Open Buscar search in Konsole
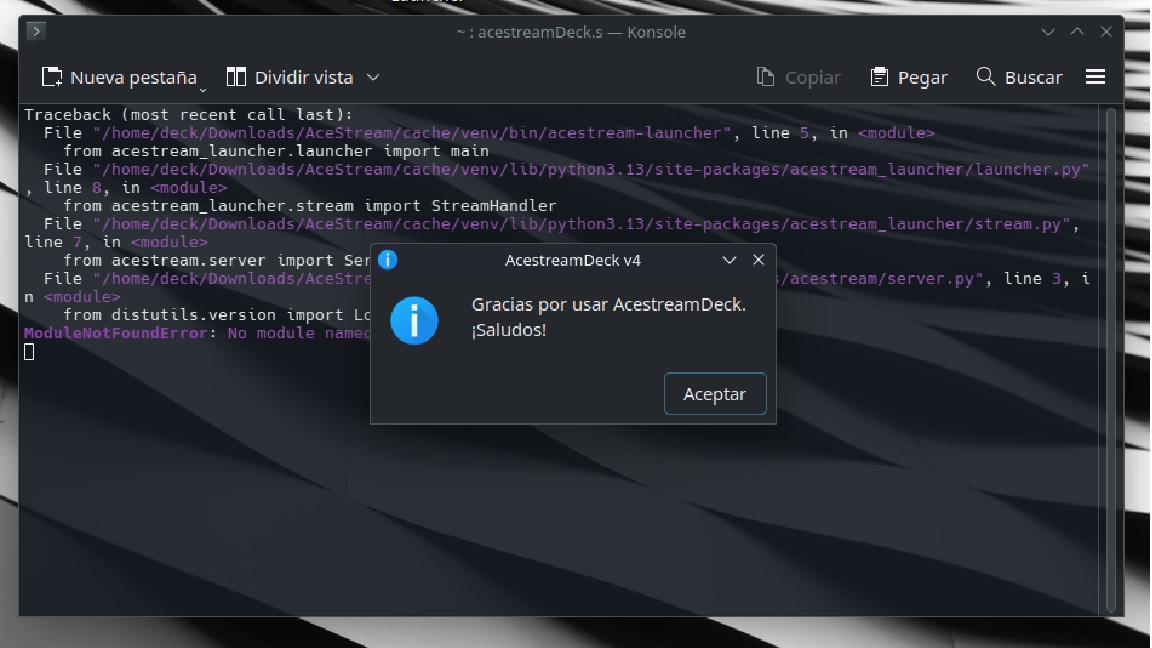Image resolution: width=1152 pixels, height=648 pixels. [1019, 77]
